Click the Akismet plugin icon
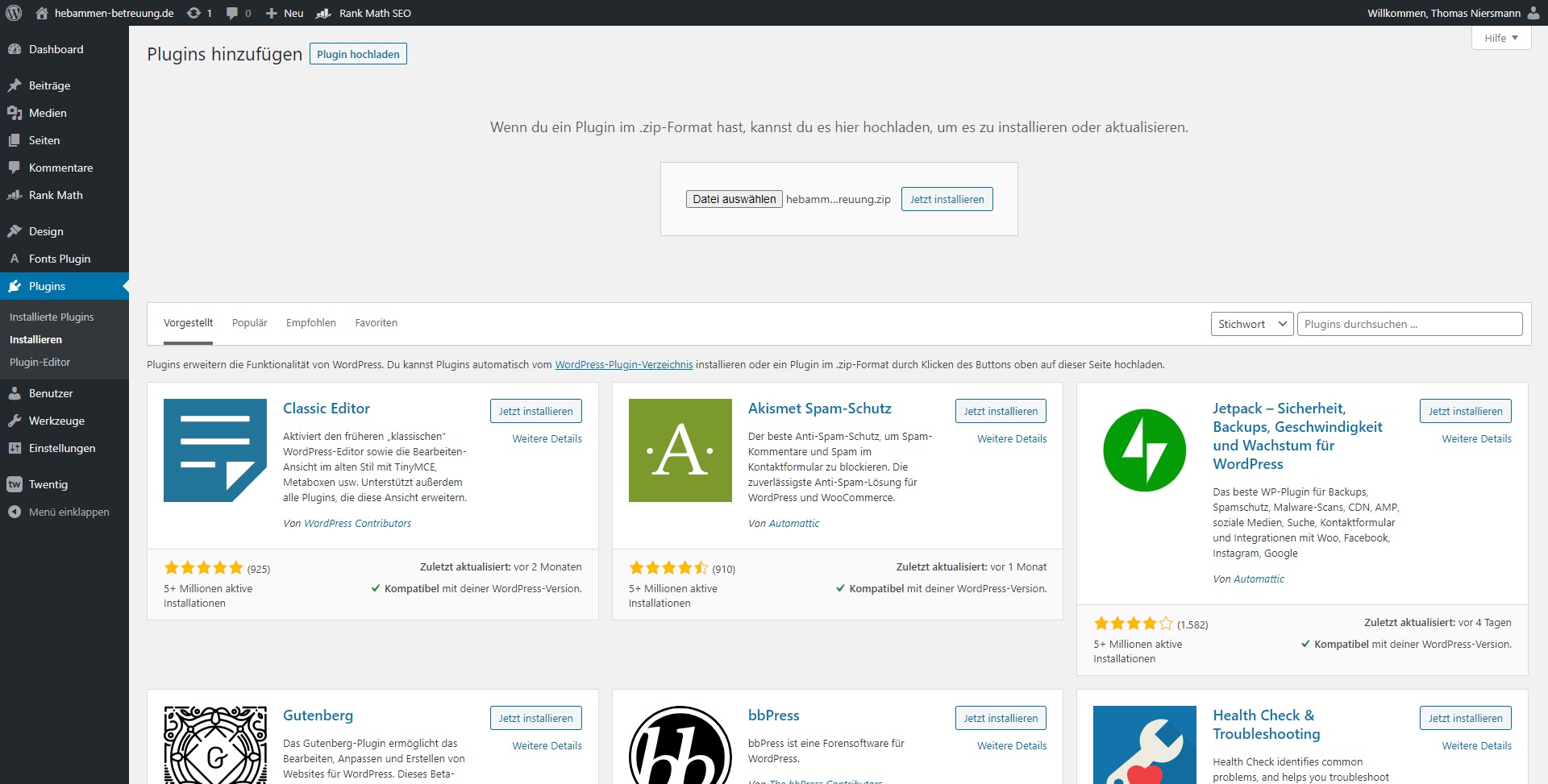Image resolution: width=1548 pixels, height=784 pixels. (x=680, y=450)
